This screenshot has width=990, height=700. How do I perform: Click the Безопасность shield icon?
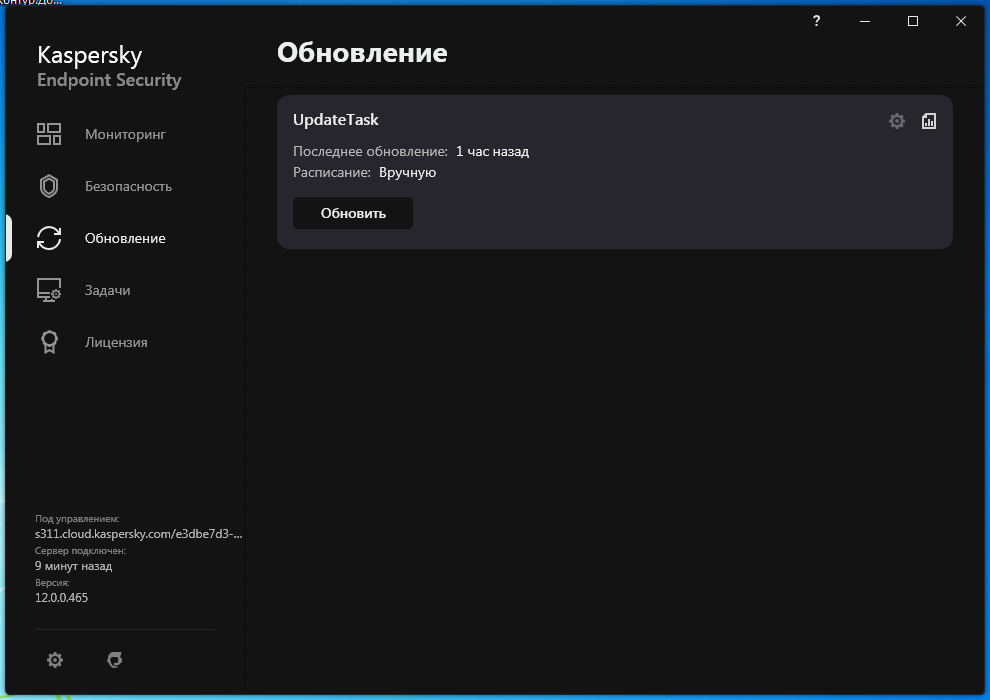(49, 186)
